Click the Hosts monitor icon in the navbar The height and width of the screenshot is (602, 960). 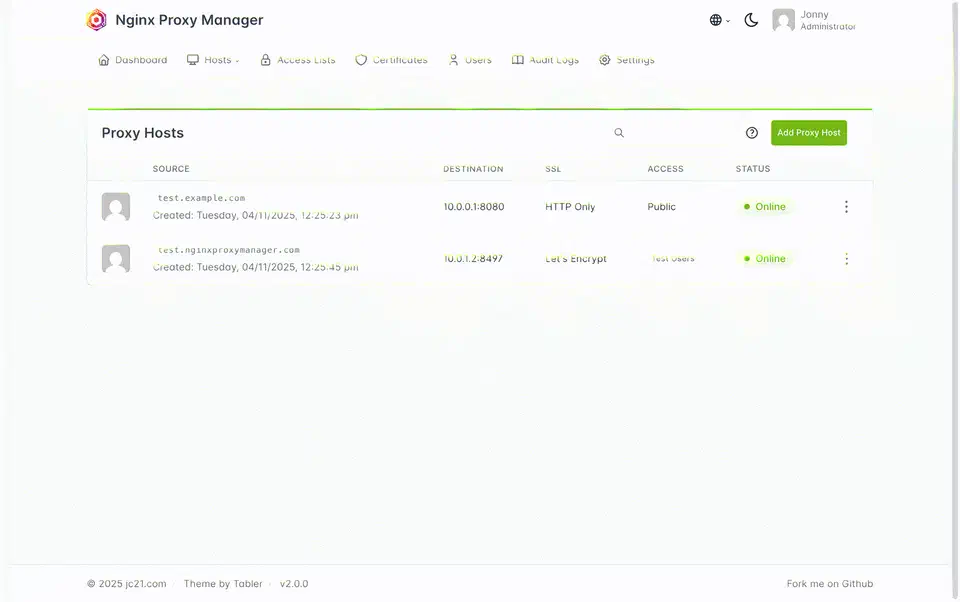tap(191, 59)
